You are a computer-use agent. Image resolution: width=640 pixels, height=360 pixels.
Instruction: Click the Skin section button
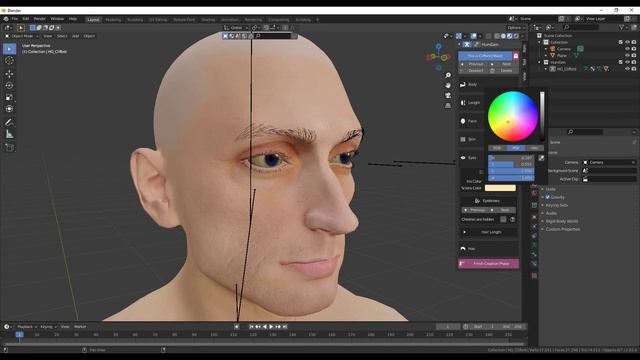[x=471, y=140]
